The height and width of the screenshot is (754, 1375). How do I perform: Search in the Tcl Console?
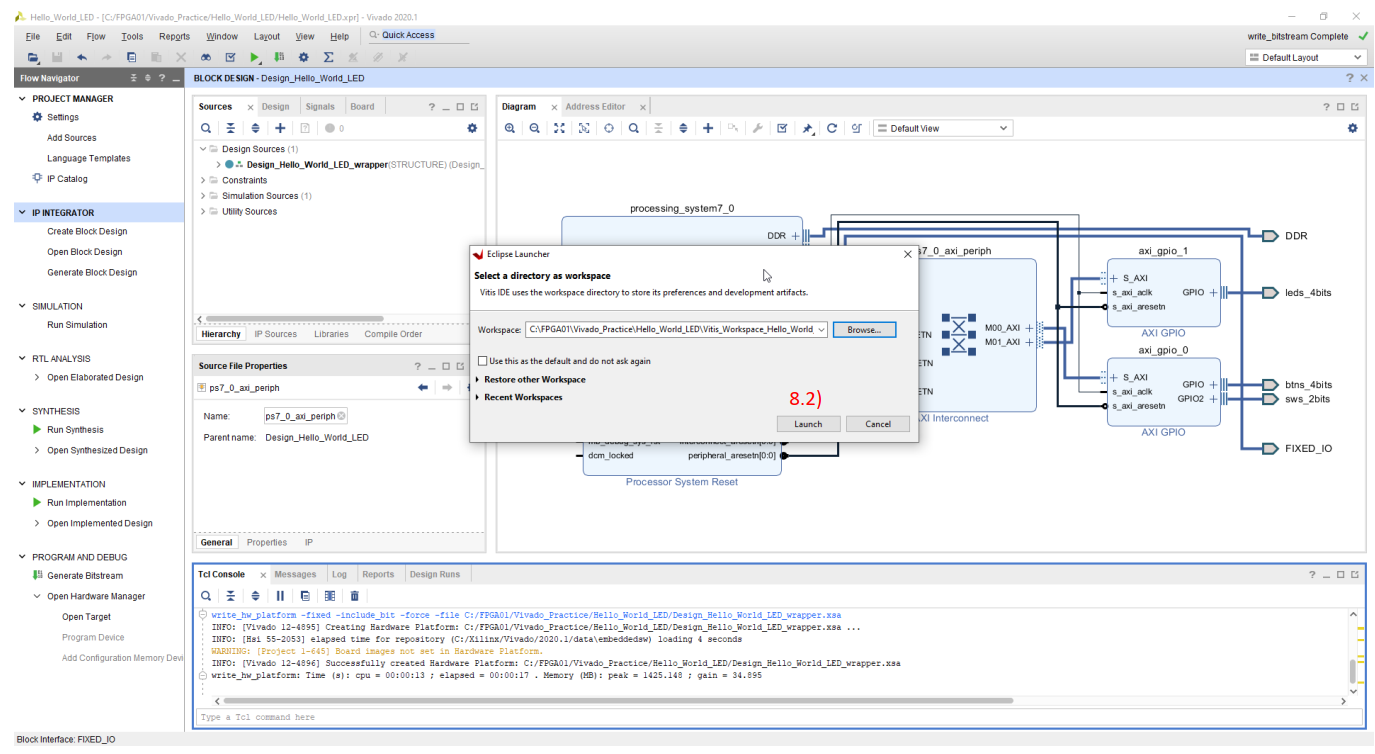pos(206,596)
